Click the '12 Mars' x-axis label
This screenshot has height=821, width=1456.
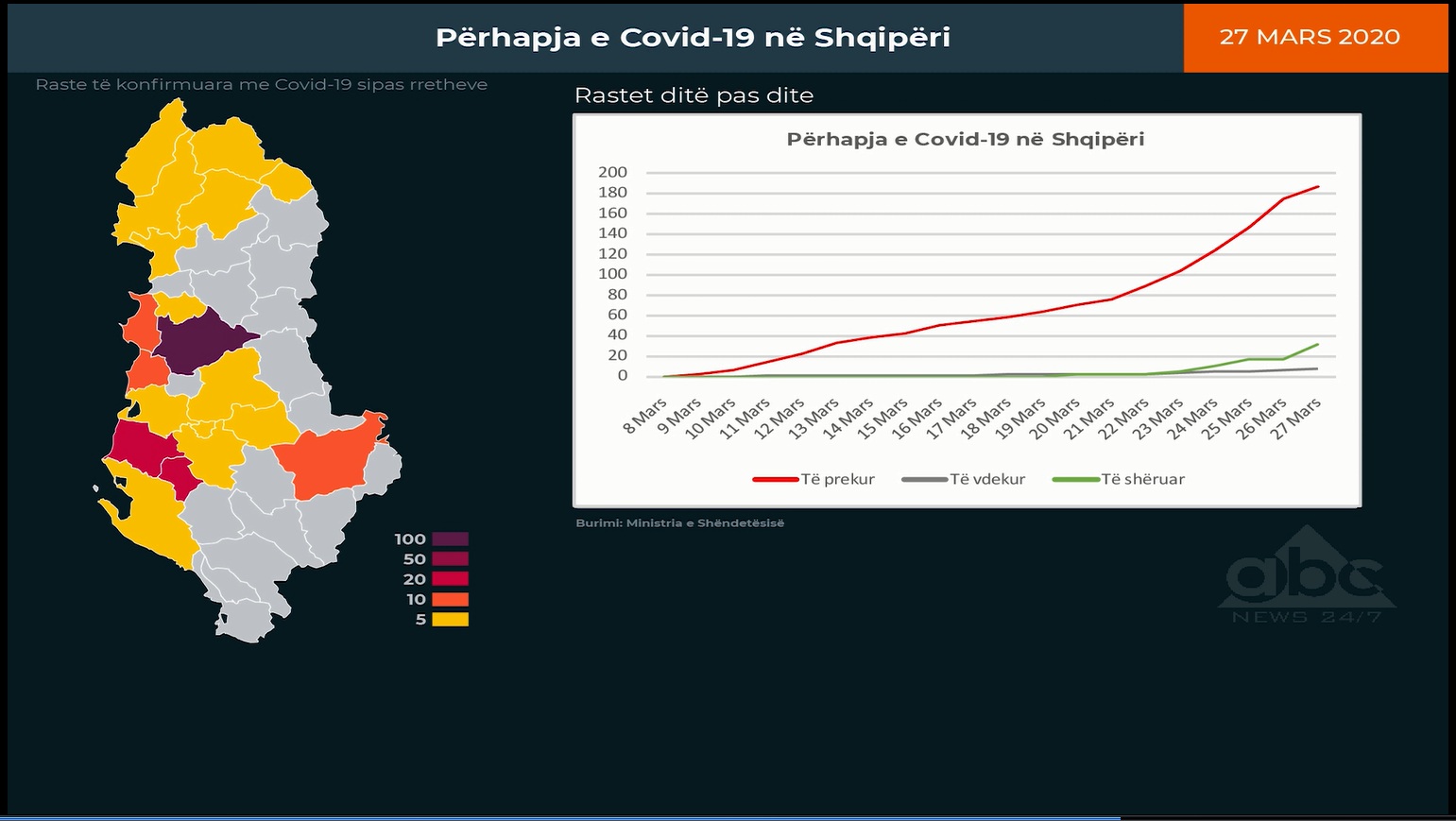(x=779, y=419)
